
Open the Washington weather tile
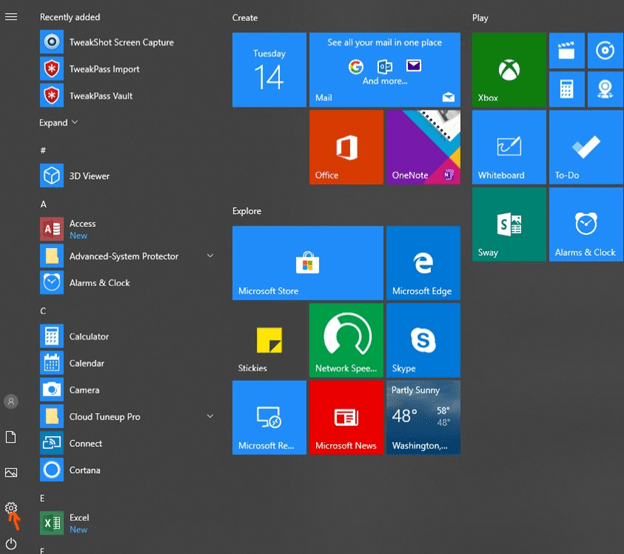point(423,417)
